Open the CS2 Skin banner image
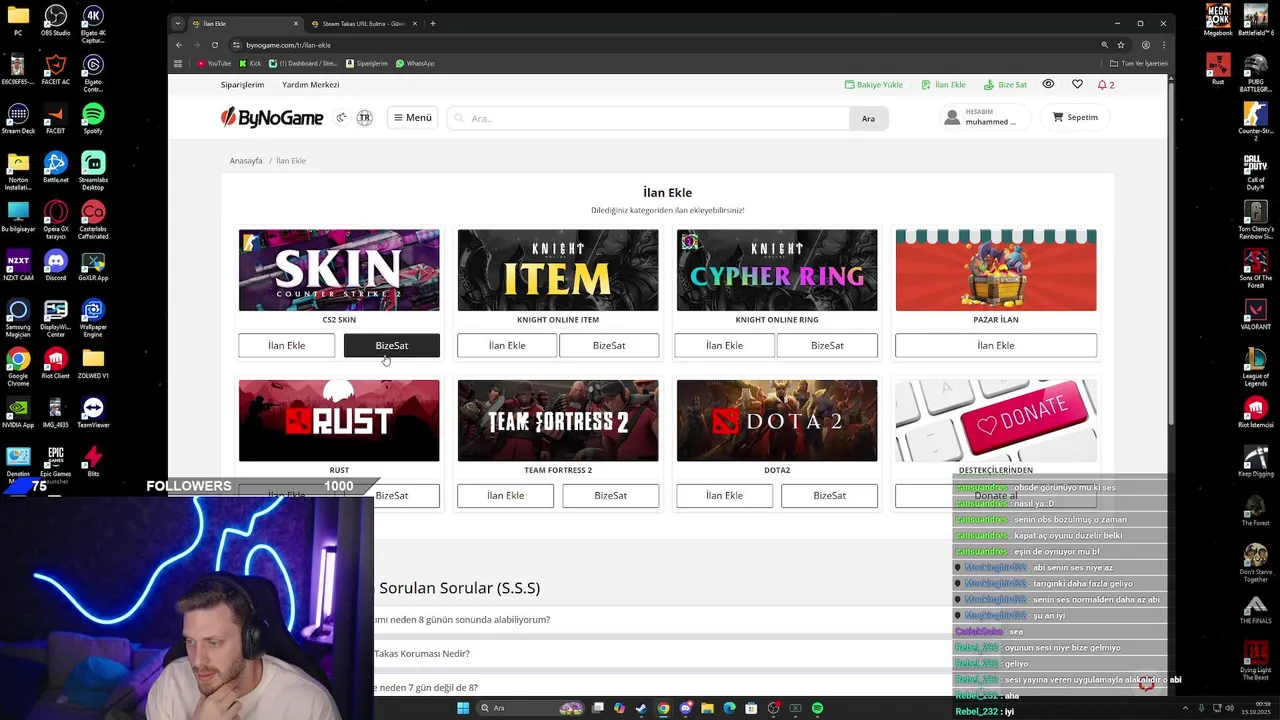Screen dimensions: 1280x720 point(339,270)
